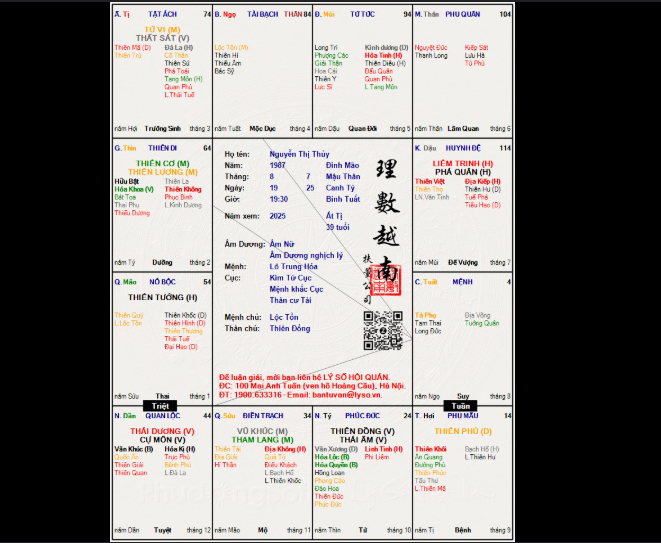Viewport: 661px width, 543px height.
Task: Select the name Nguyễn Thị Thủy
Action: (x=299, y=154)
